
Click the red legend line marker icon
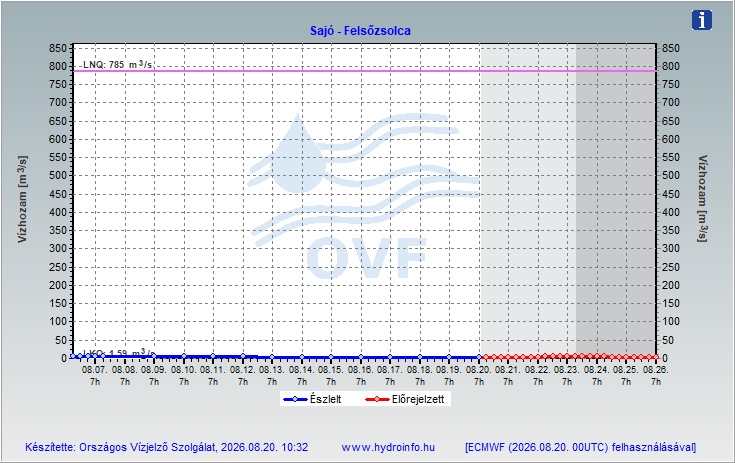tap(377, 399)
